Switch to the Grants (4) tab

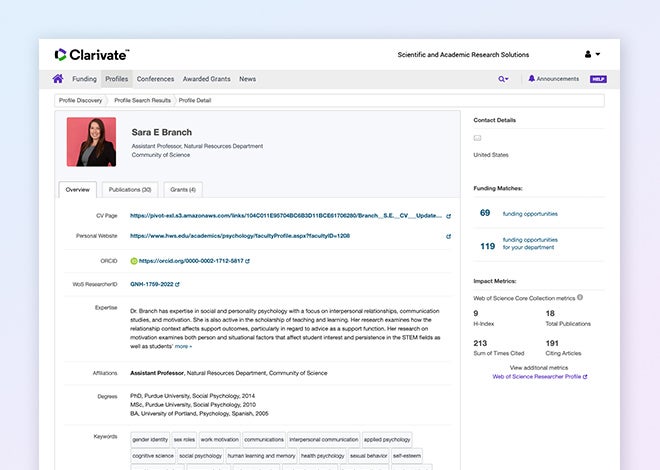point(182,189)
